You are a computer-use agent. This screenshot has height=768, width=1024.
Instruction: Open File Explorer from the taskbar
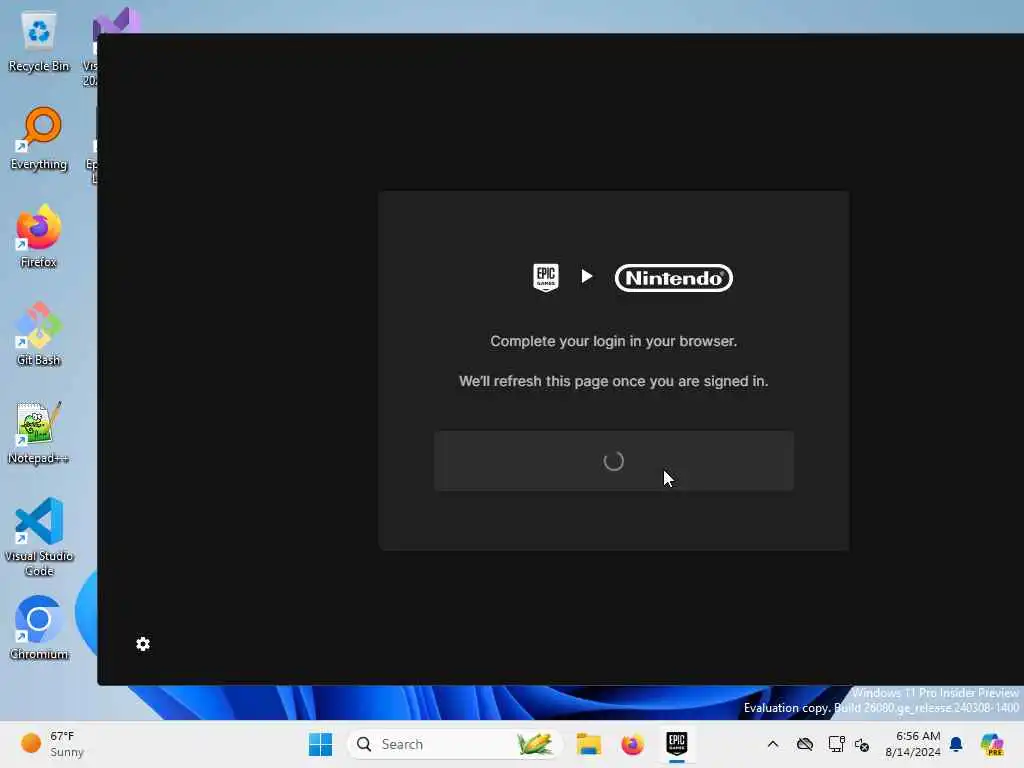click(588, 744)
